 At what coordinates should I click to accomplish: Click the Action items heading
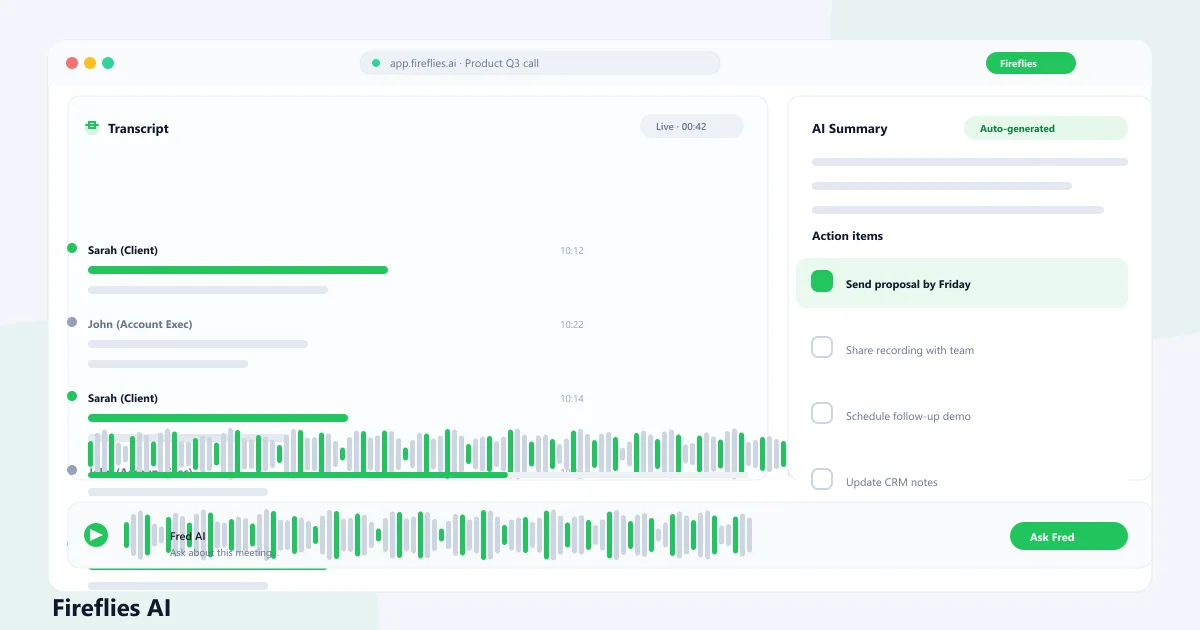847,236
